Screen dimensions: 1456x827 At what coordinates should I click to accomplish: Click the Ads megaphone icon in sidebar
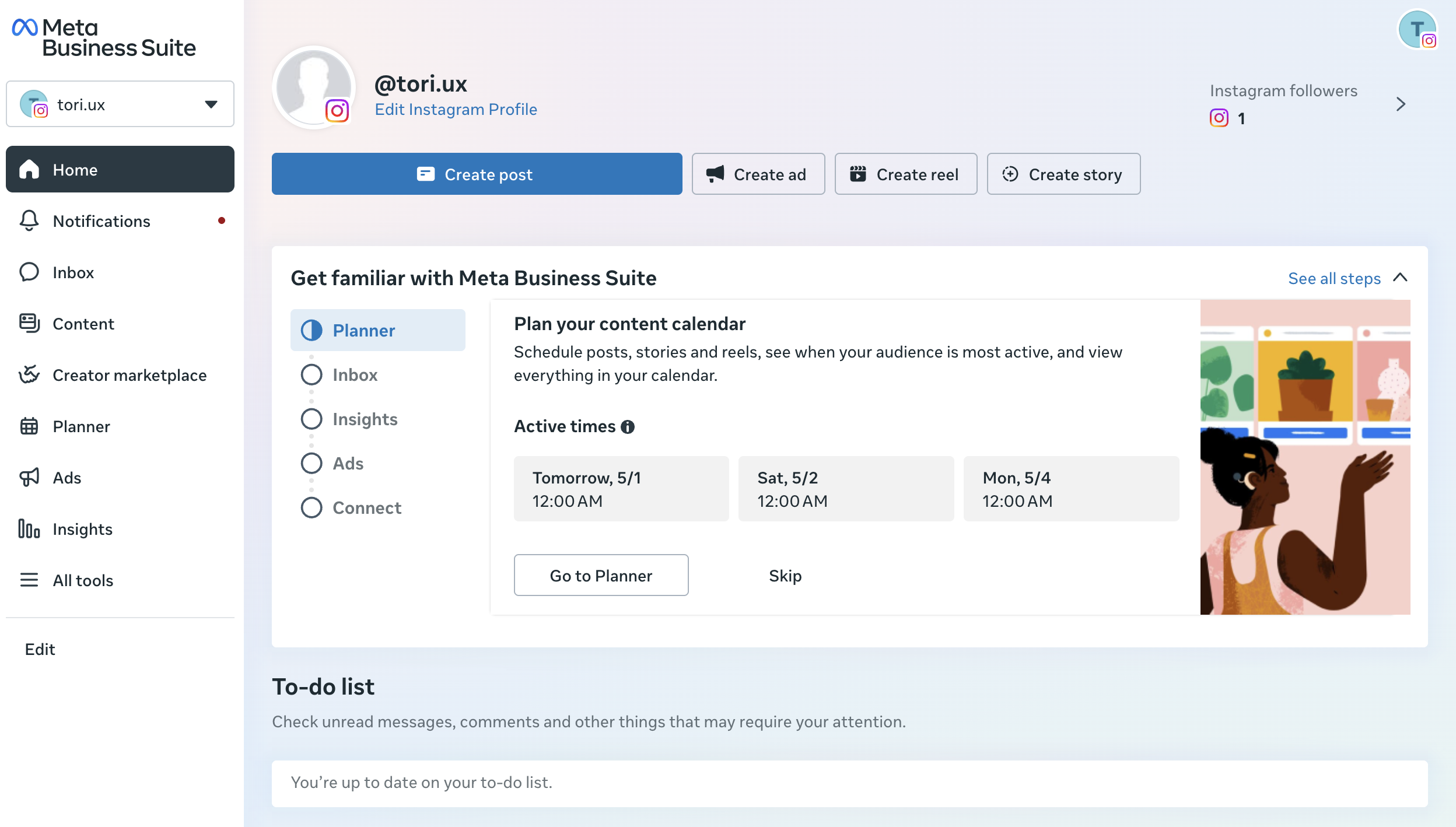pos(29,478)
